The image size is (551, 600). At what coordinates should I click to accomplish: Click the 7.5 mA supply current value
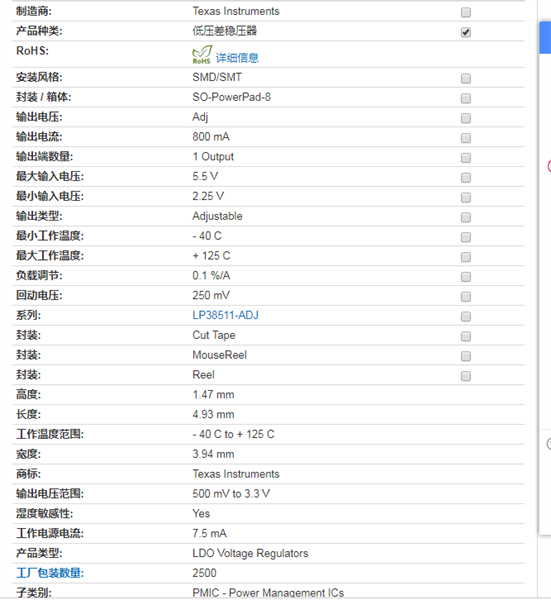click(x=209, y=533)
